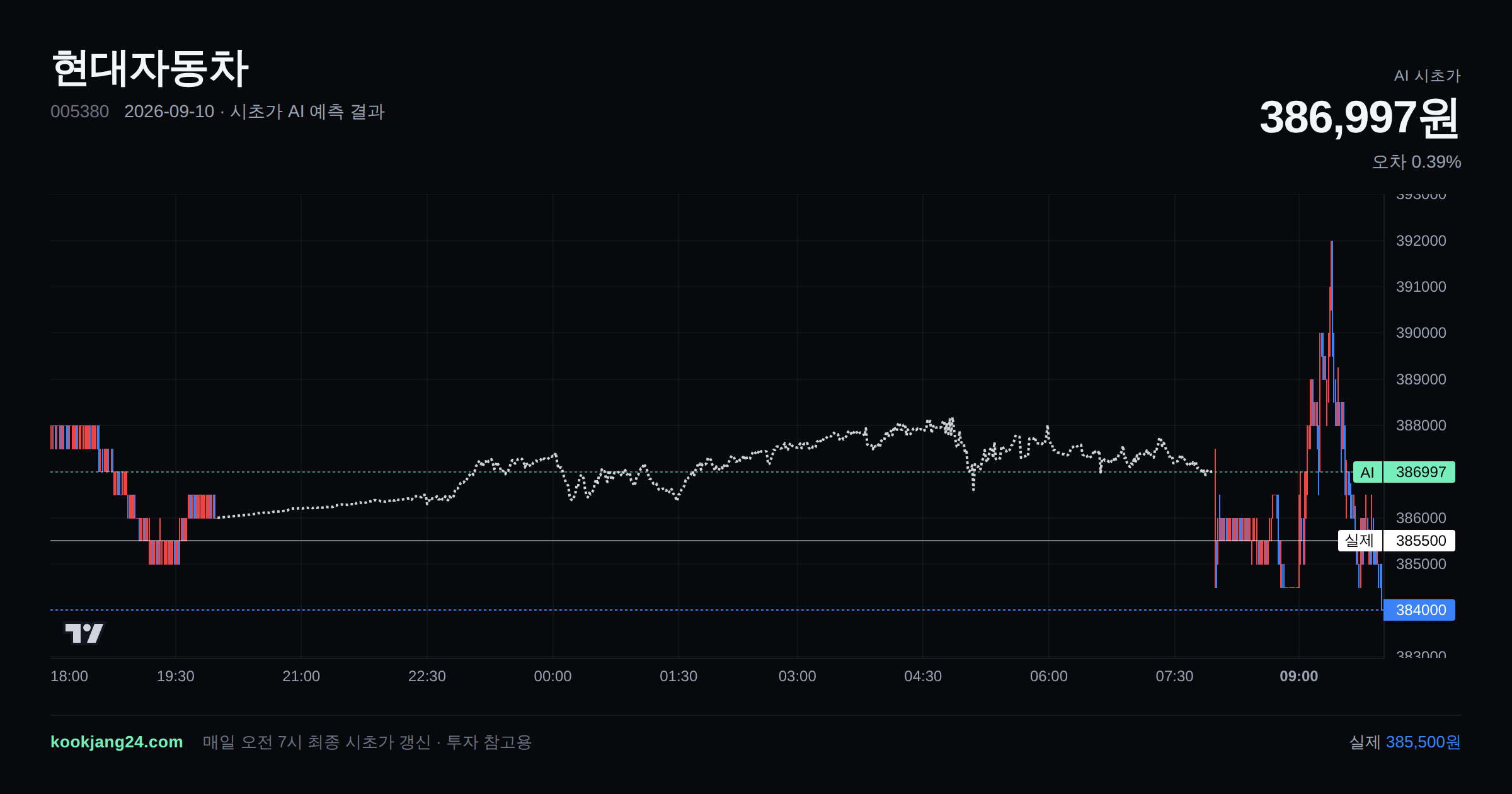
Task: Click the 04:30 time axis label
Action: (923, 676)
